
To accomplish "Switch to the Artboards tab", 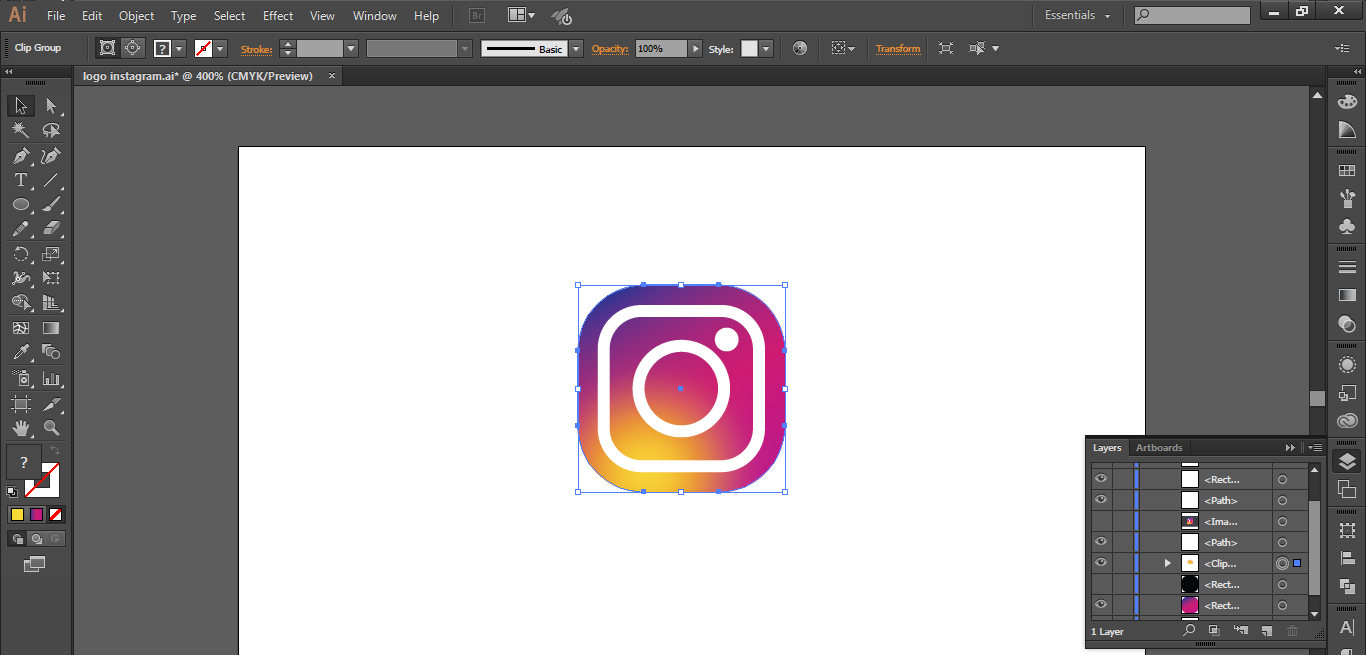I will point(1159,447).
